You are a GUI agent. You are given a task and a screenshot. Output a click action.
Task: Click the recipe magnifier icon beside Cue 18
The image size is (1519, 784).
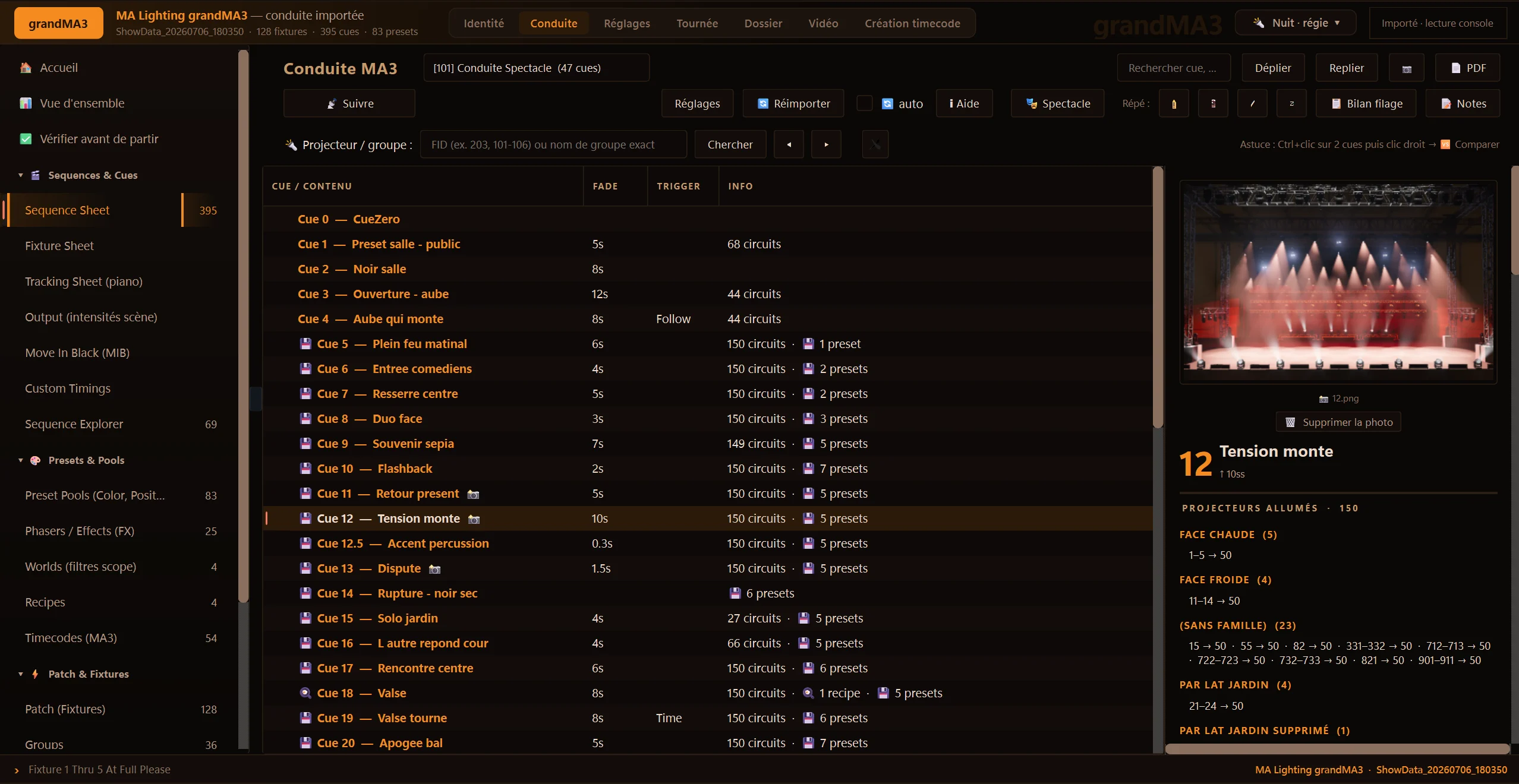pyautogui.click(x=305, y=693)
